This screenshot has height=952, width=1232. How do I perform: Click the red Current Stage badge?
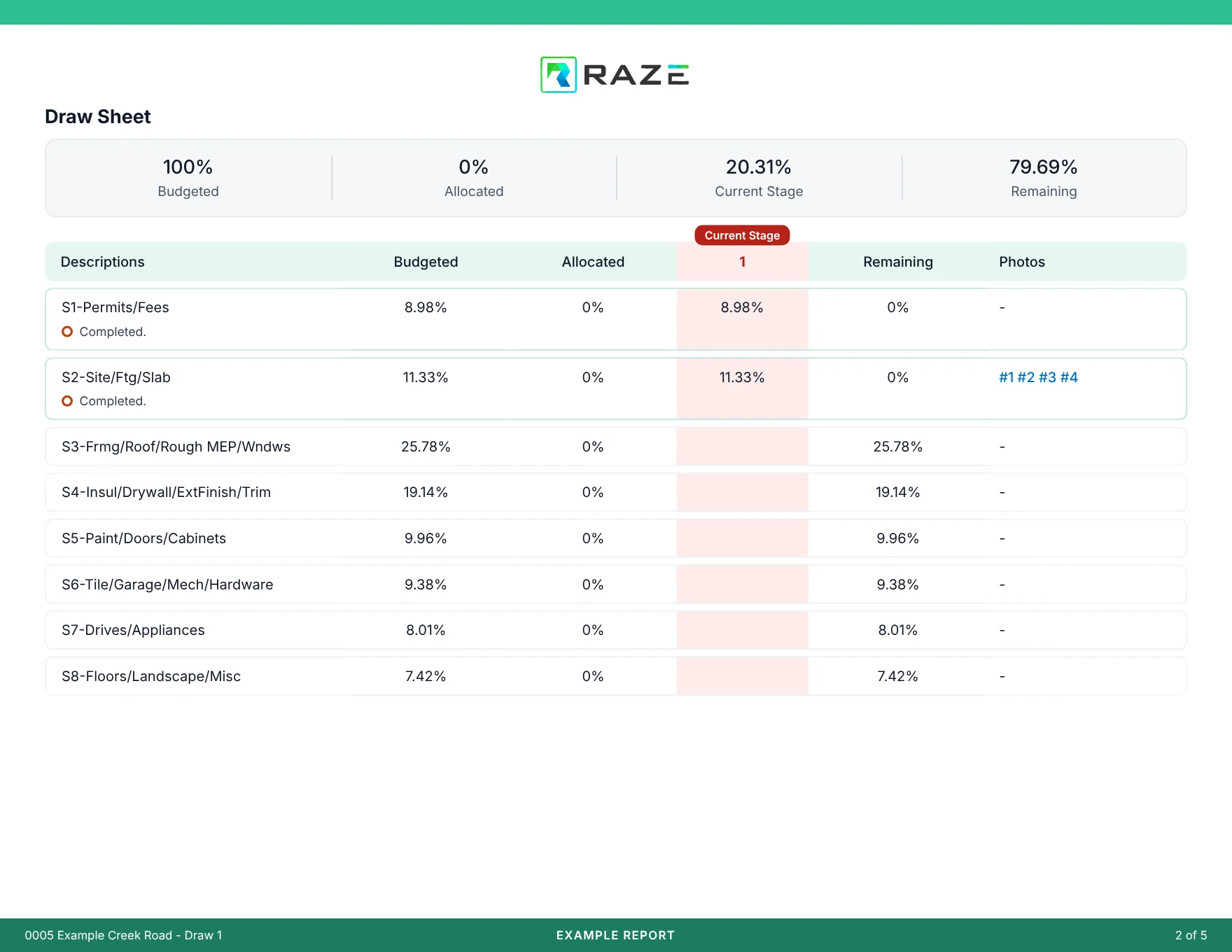click(x=742, y=235)
